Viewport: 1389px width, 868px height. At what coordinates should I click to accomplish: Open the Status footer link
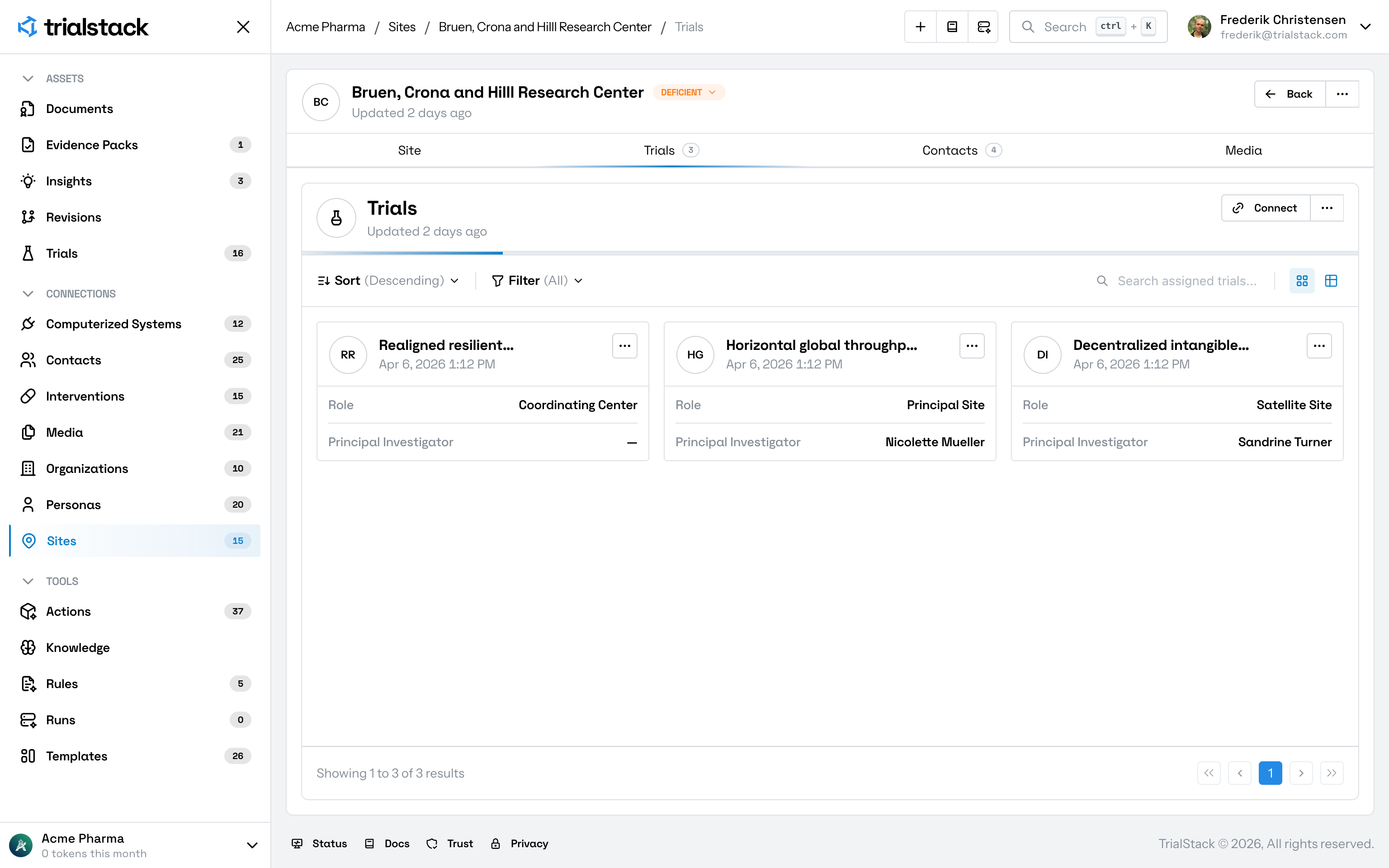click(320, 844)
